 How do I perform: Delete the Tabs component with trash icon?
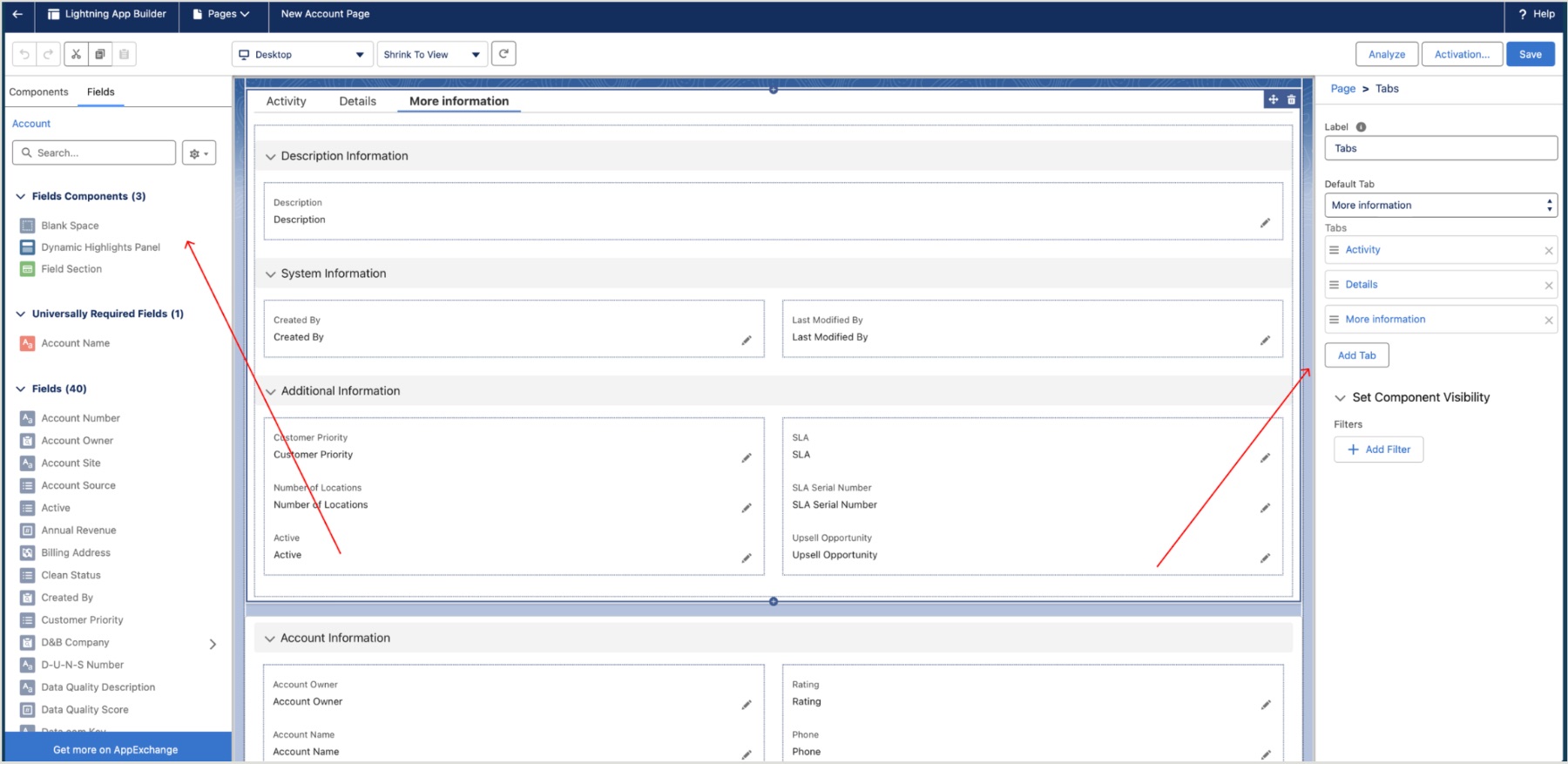point(1292,99)
